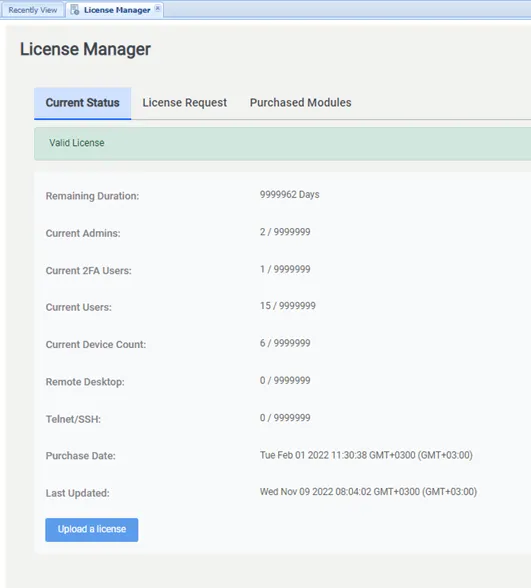
Task: Switch to the License Request tab
Action: [x=184, y=103]
